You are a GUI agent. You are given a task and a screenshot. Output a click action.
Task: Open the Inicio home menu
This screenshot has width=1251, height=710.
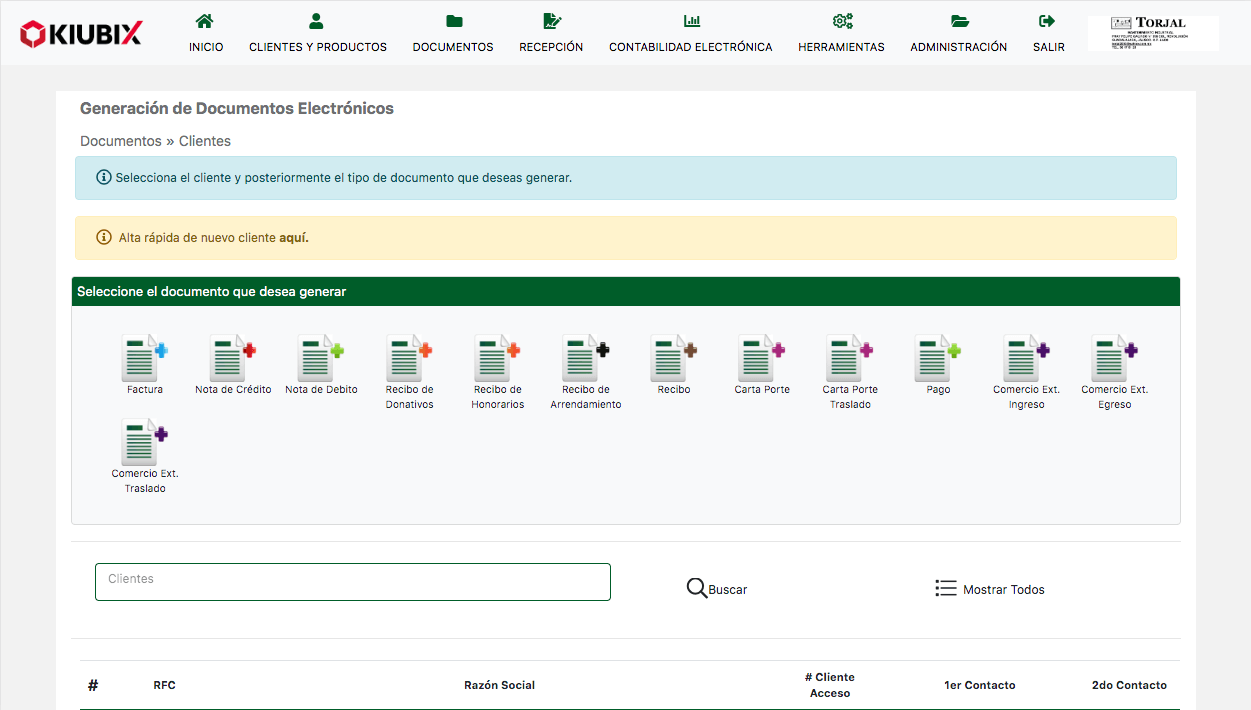tap(206, 33)
